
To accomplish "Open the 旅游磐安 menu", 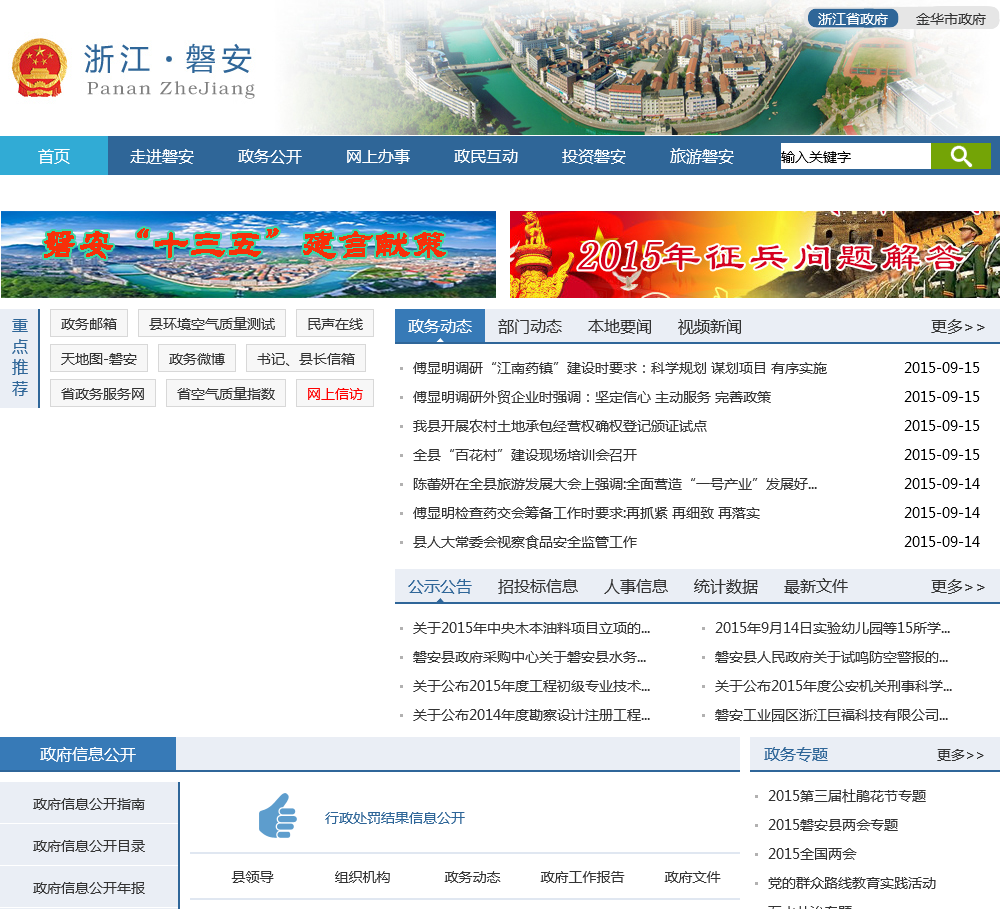I will pyautogui.click(x=702, y=156).
